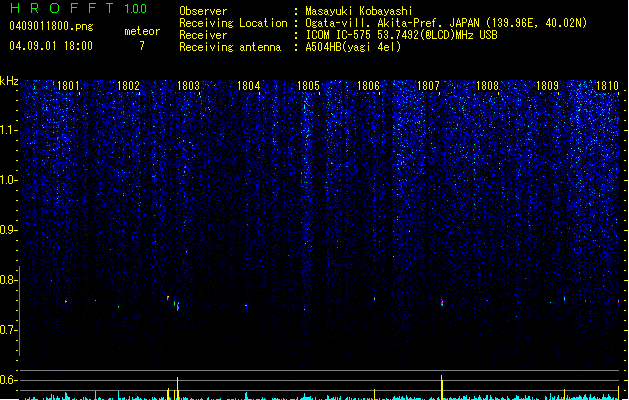
Task: Click the 0.8 kHz frequency label
Action: (x=9, y=280)
